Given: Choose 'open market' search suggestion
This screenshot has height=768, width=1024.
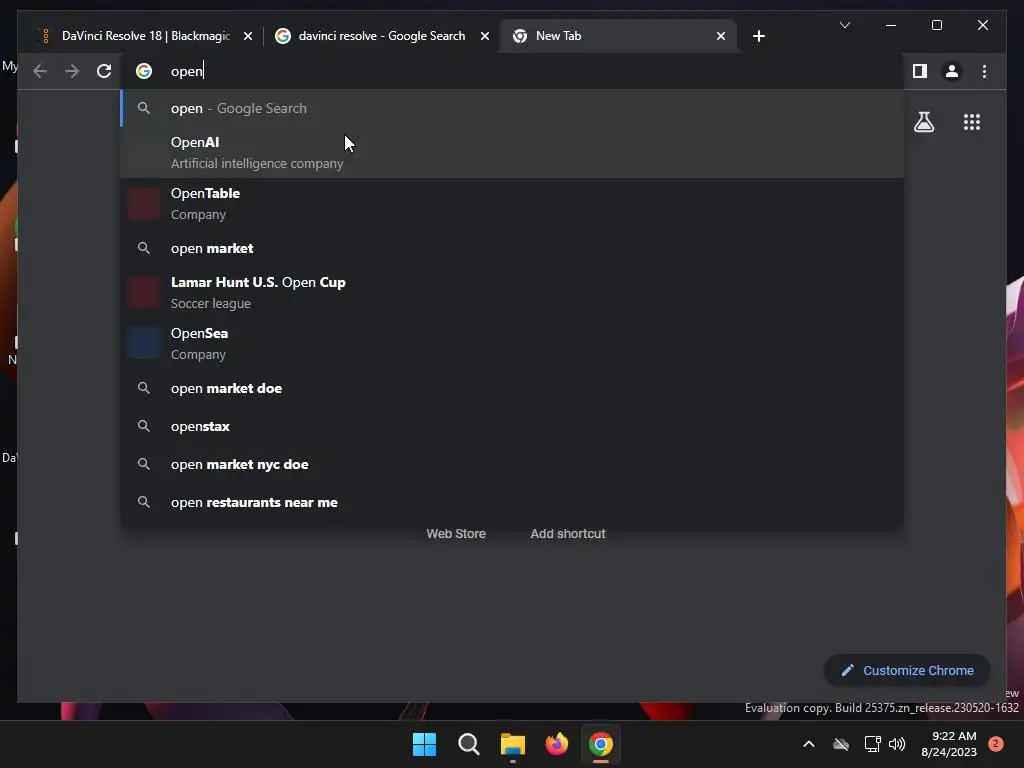Looking at the screenshot, I should [x=513, y=248].
